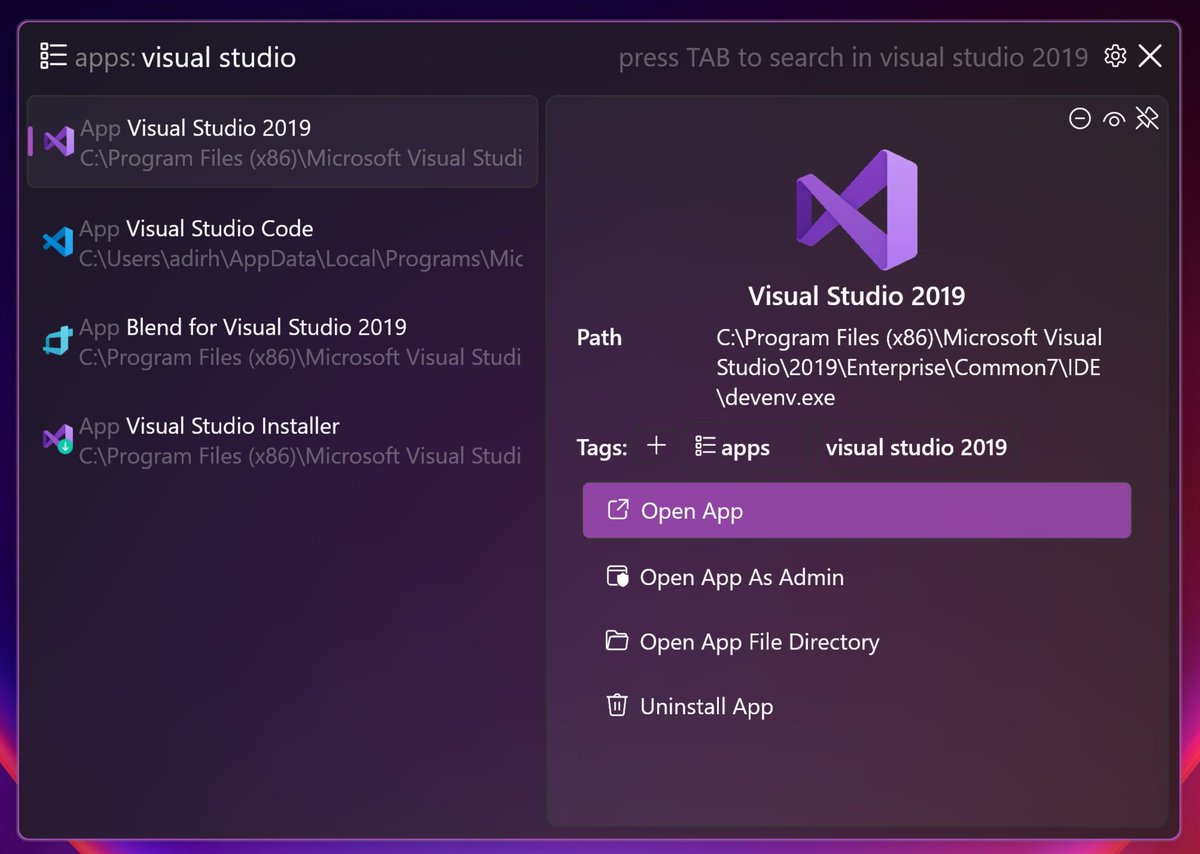Click the folder icon beside Open App File Directory
Viewport: 1200px width, 854px height.
coord(617,640)
